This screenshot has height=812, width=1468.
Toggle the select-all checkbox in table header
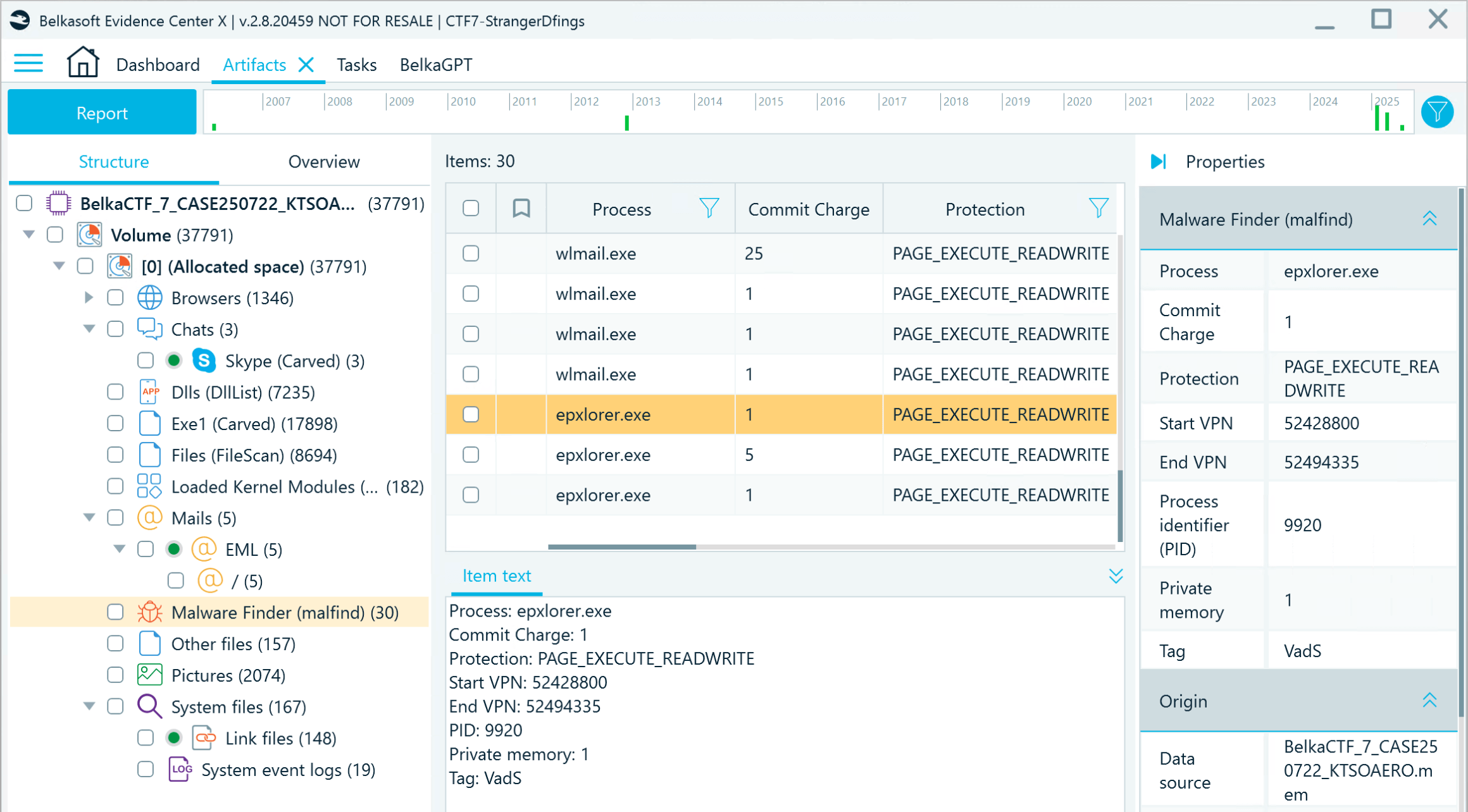(471, 208)
